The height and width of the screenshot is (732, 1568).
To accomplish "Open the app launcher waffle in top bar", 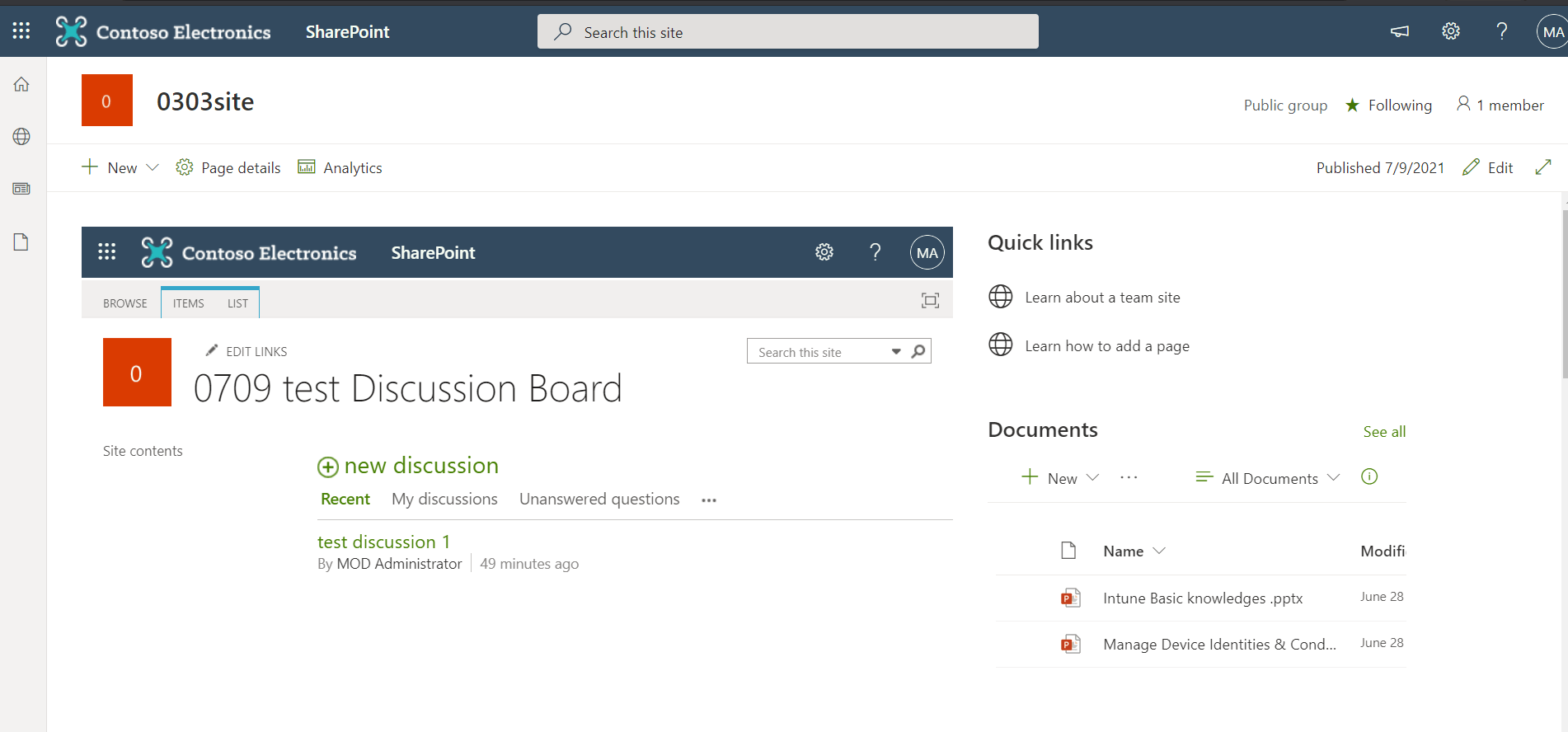I will pyautogui.click(x=21, y=31).
